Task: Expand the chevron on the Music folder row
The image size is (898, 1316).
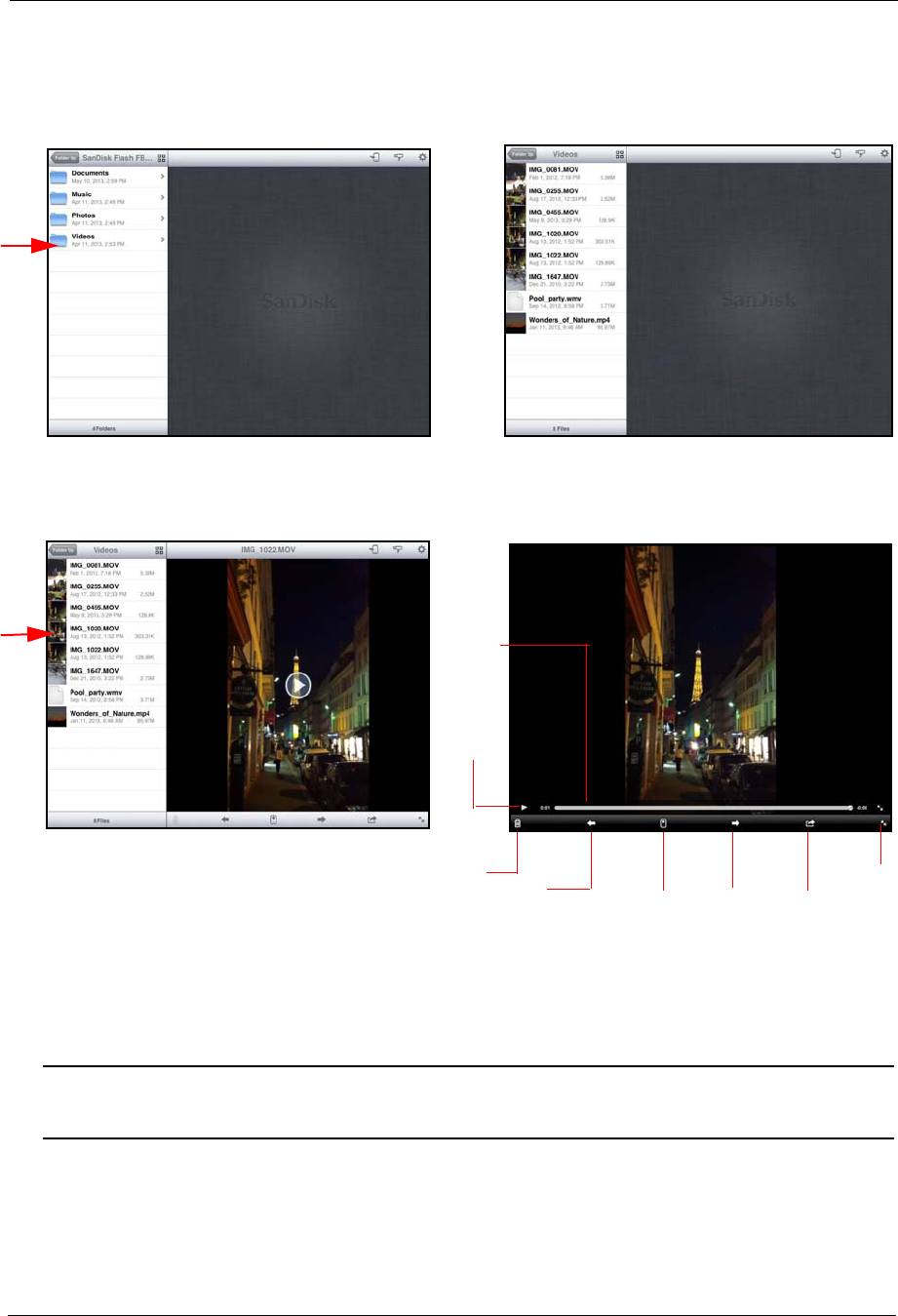Action: (x=162, y=198)
